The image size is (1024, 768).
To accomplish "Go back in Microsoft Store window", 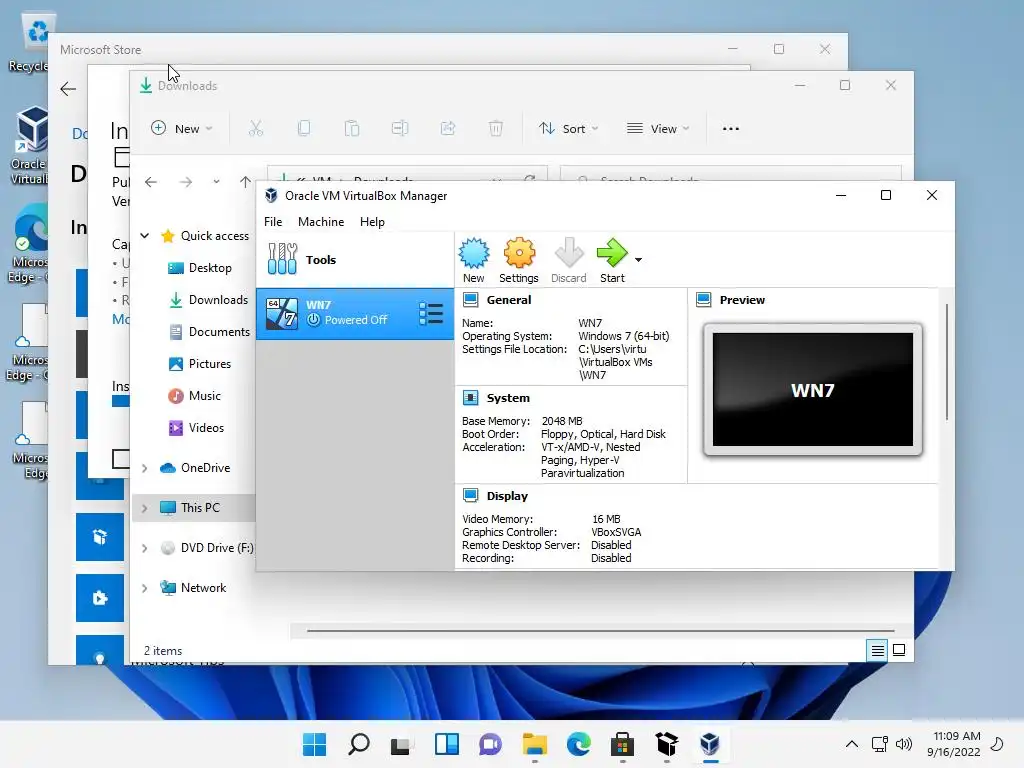I will [x=68, y=89].
